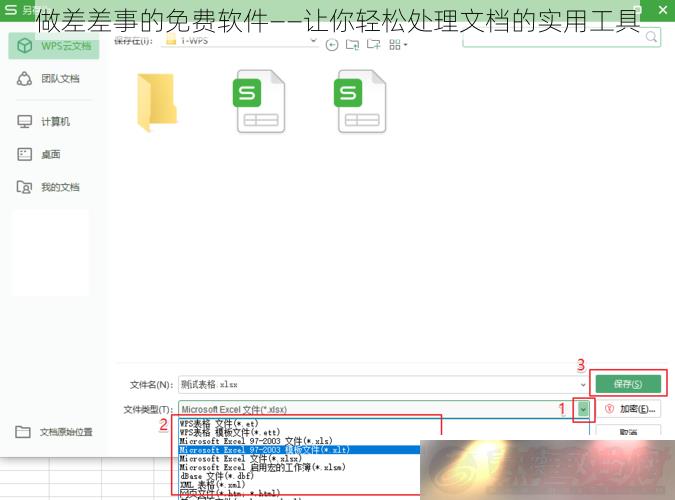The image size is (675, 500).
Task: Expand the 保存在 location dropdown
Action: tap(314, 41)
